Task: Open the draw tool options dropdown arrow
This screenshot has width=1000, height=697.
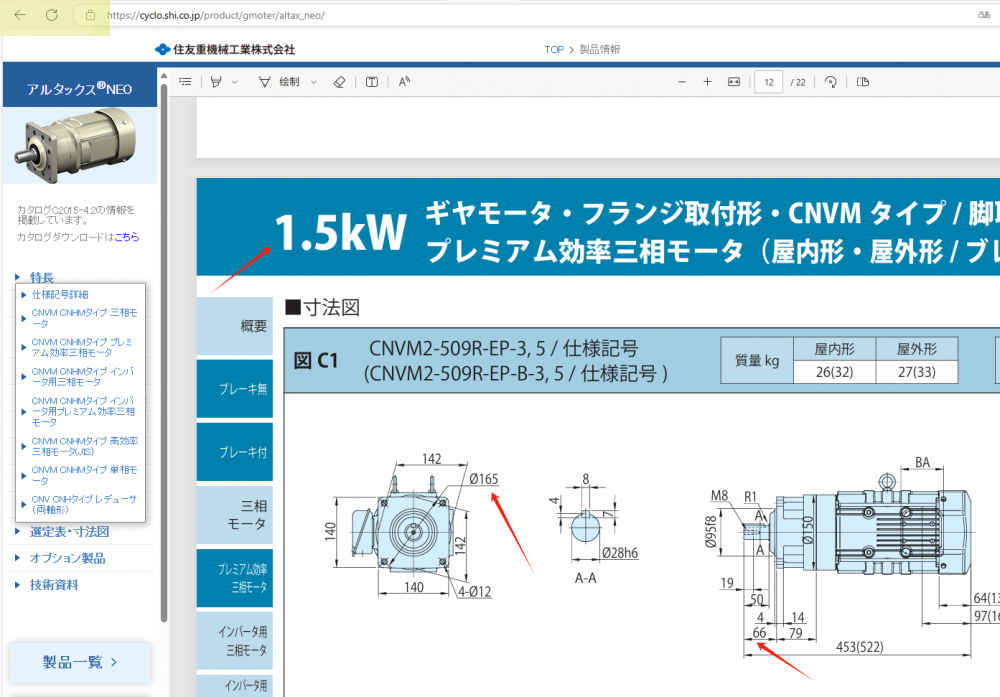Action: point(314,82)
